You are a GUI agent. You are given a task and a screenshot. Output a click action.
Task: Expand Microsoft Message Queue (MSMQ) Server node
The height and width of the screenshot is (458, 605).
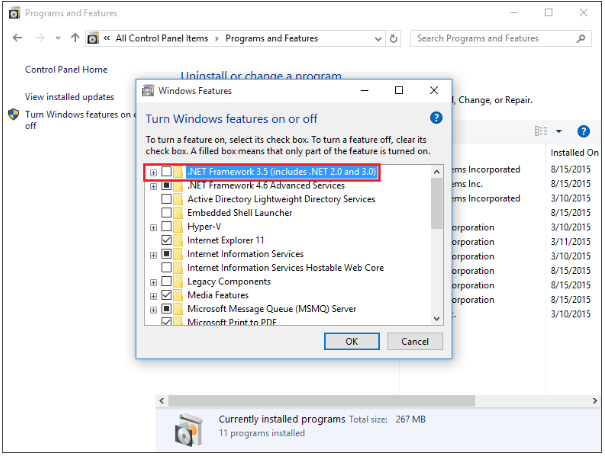[x=153, y=310]
